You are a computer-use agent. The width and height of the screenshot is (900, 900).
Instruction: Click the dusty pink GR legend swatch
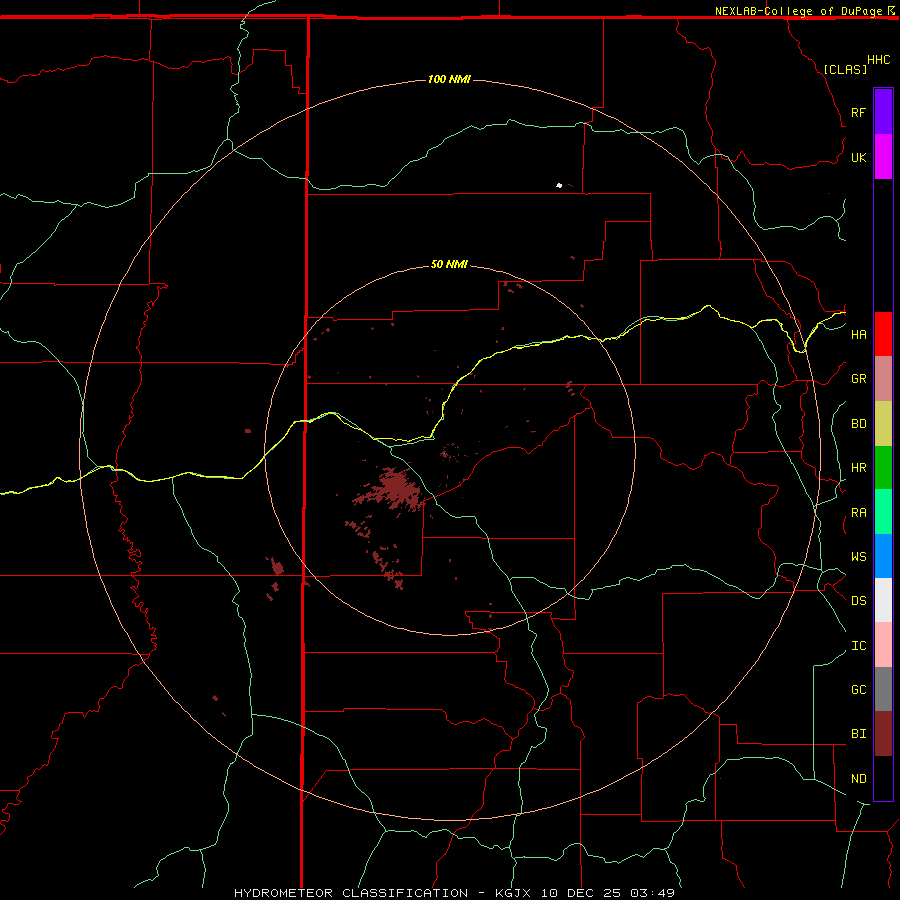(883, 379)
